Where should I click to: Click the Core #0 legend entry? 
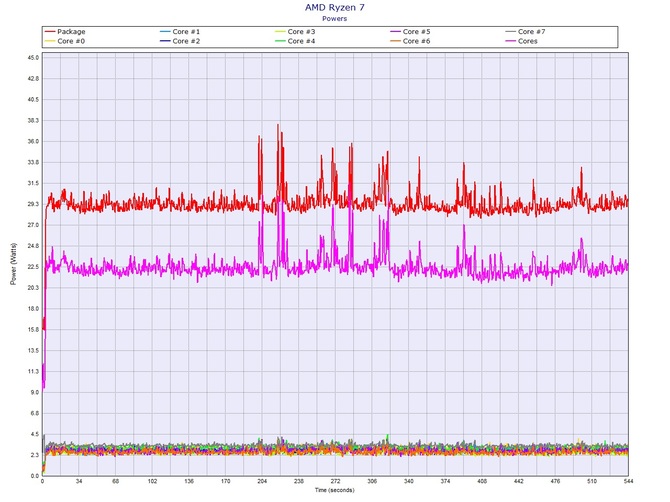pyautogui.click(x=65, y=41)
